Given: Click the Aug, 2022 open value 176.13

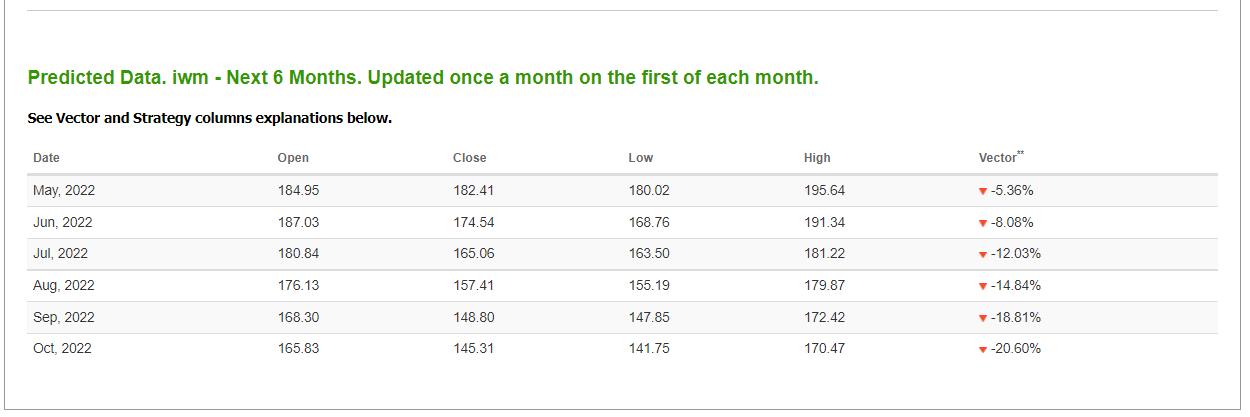Looking at the screenshot, I should [x=298, y=285].
